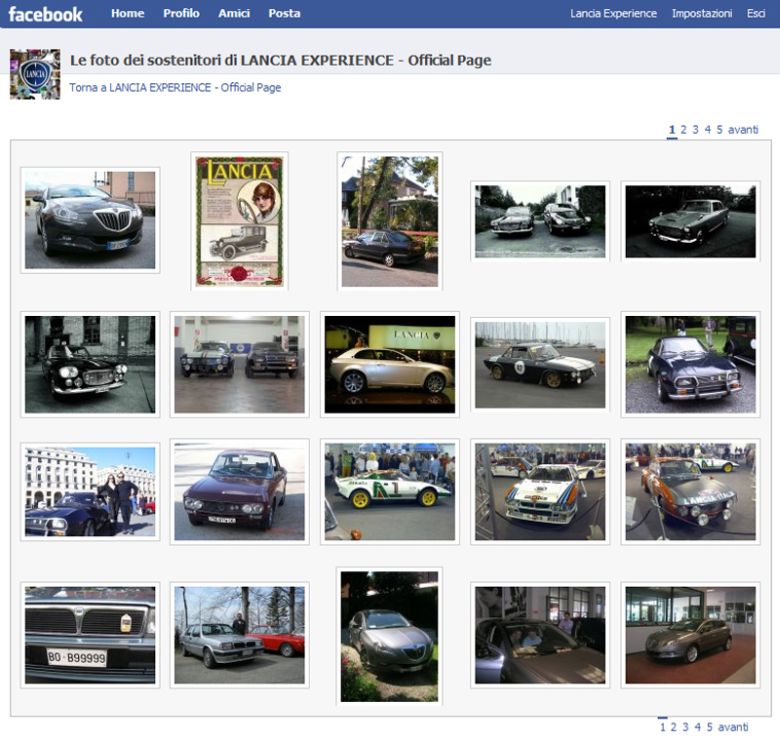This screenshot has width=780, height=742.
Task: Open the Profilo menu item
Action: (181, 13)
